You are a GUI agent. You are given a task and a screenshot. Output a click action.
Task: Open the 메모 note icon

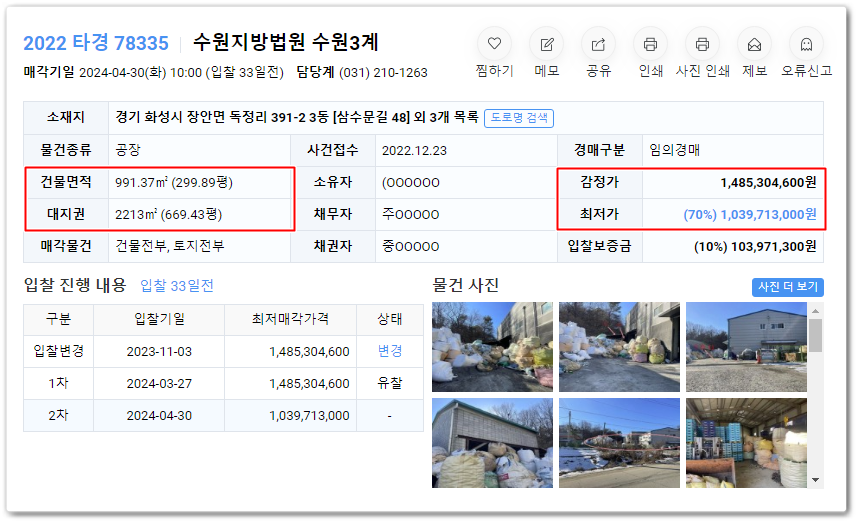(x=546, y=44)
